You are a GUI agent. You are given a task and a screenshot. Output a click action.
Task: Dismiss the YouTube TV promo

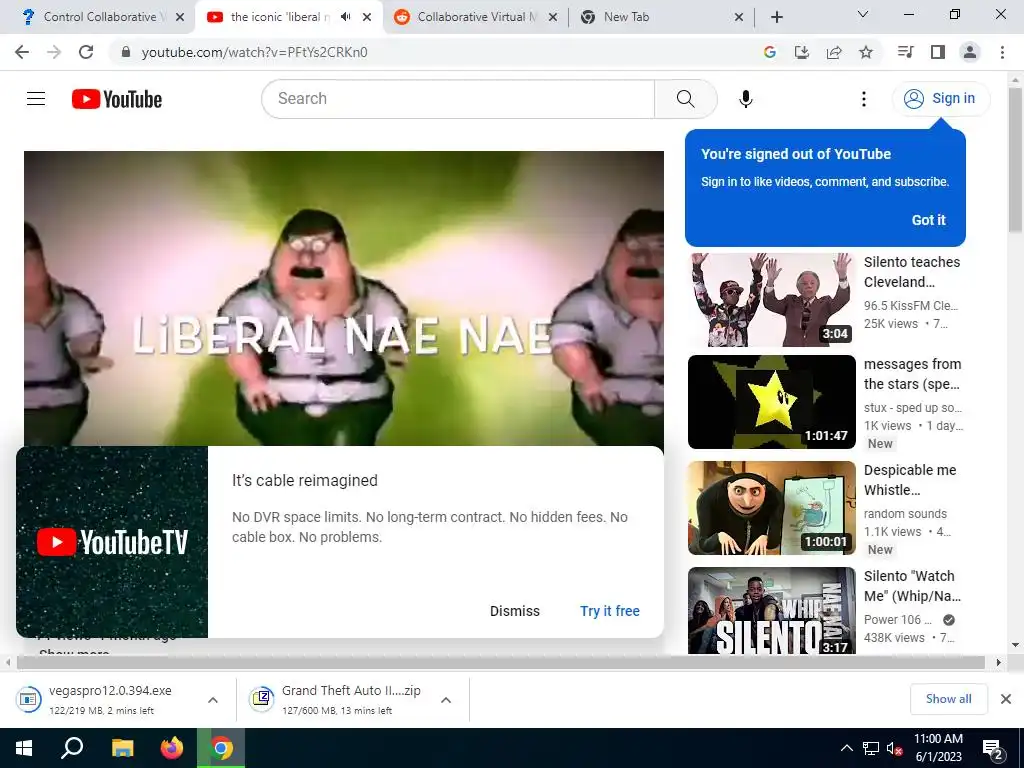pyautogui.click(x=515, y=611)
